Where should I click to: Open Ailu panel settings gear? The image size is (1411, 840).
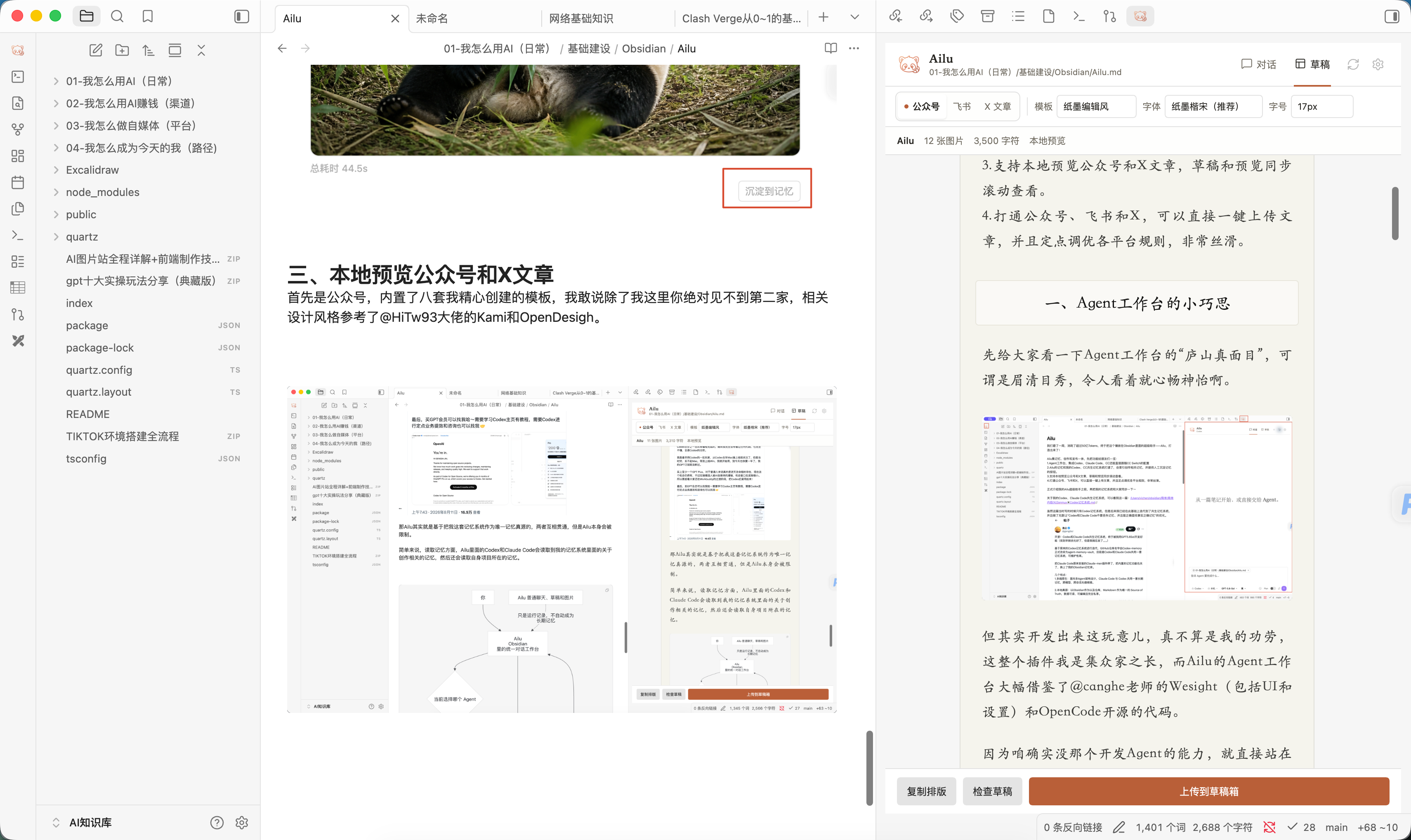pos(1378,64)
